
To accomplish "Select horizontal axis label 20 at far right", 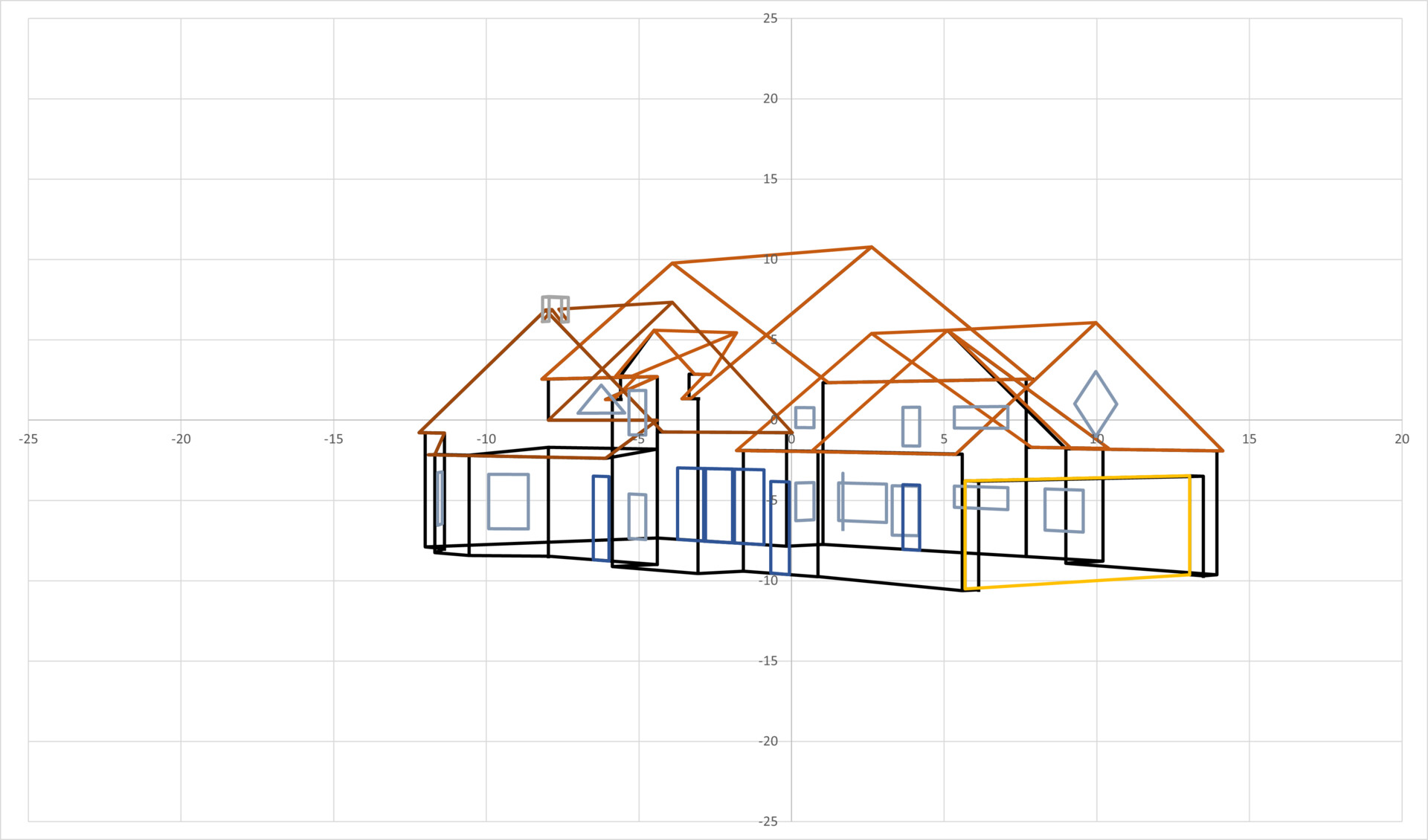I will pyautogui.click(x=1401, y=439).
